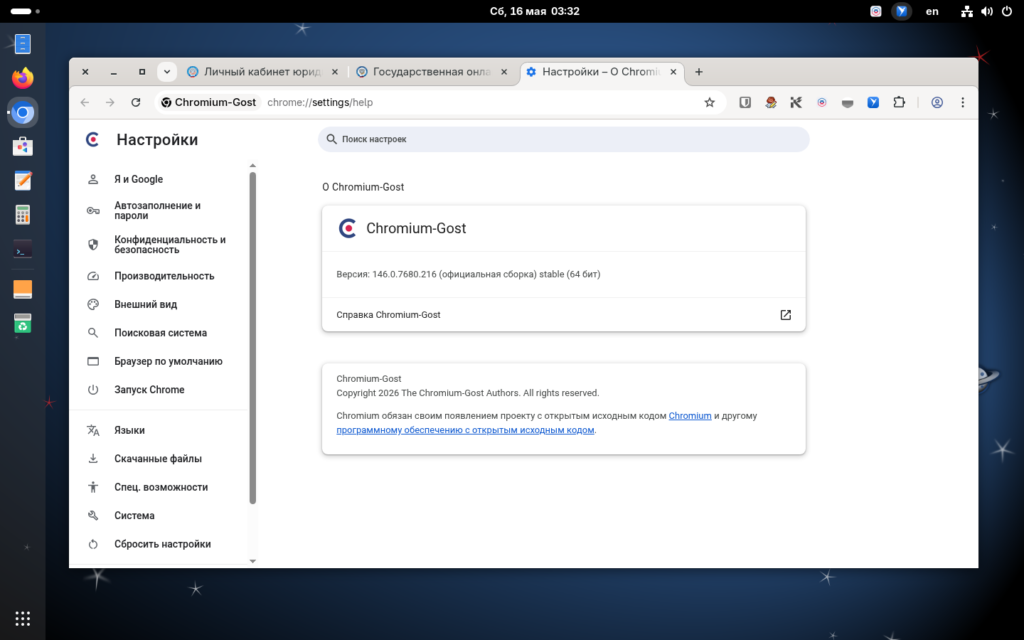Open Автозаполнение и пароли section
Image resolution: width=1024 pixels, height=640 pixels.
[160, 210]
